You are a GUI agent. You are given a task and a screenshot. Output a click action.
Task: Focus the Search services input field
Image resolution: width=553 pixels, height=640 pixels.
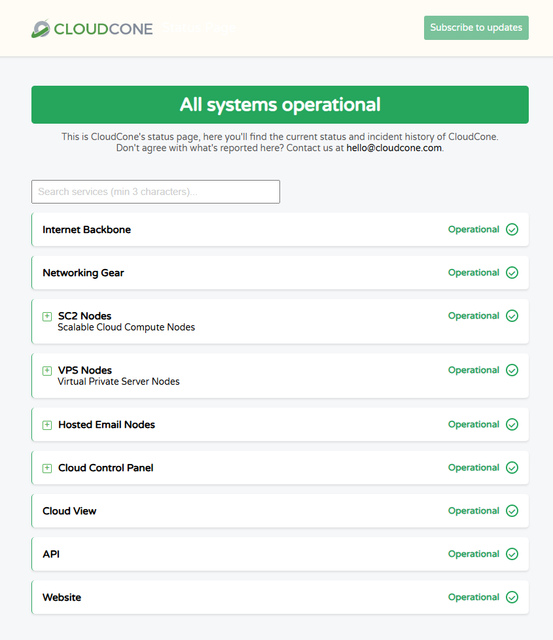tap(155, 192)
